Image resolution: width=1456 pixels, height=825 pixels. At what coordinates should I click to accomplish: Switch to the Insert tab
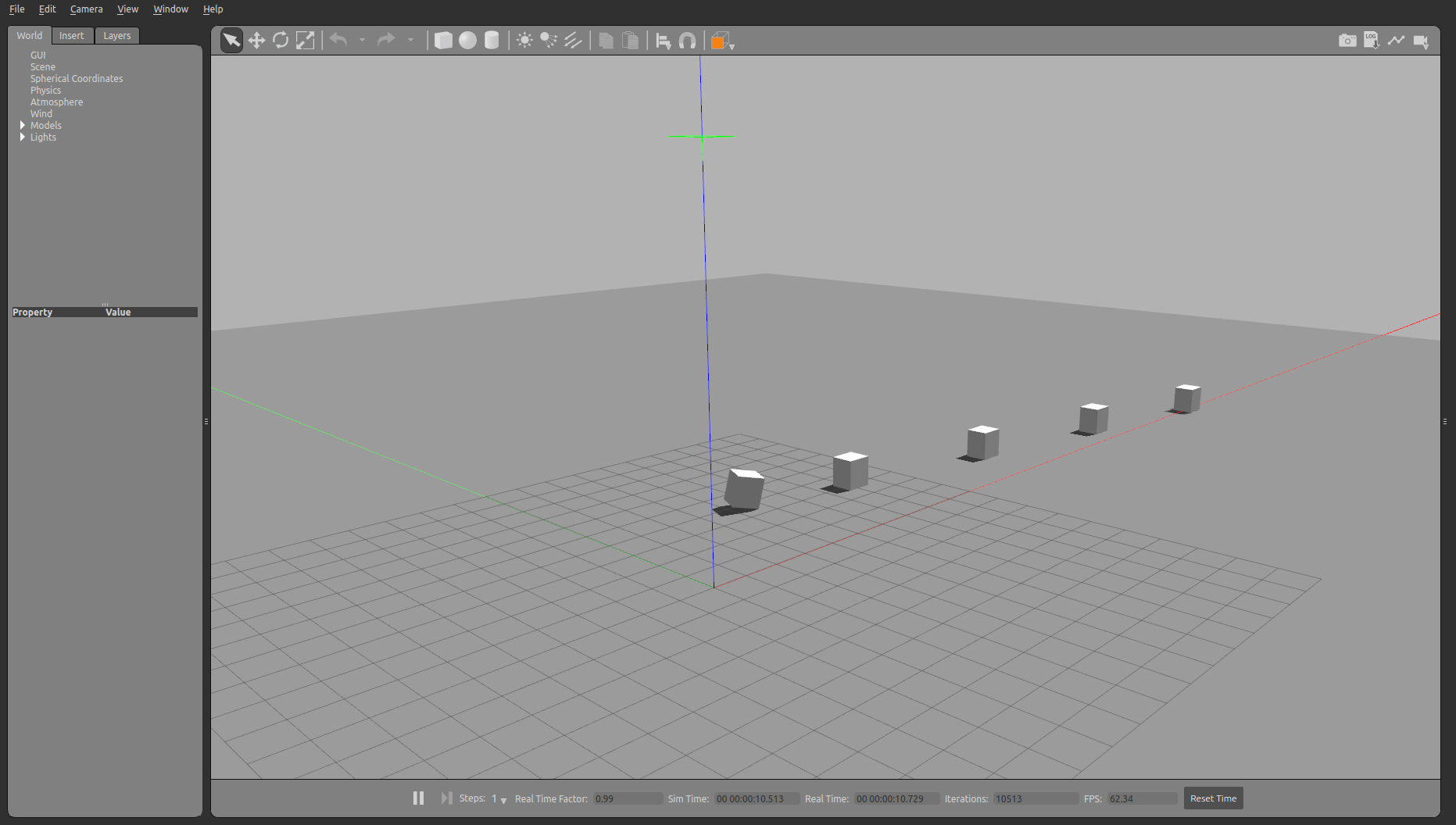point(72,35)
